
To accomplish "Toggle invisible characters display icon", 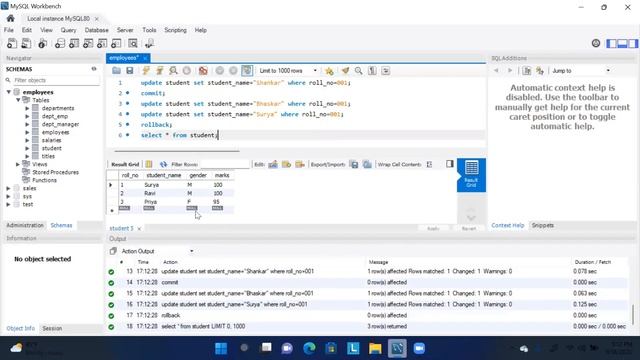I will (372, 71).
